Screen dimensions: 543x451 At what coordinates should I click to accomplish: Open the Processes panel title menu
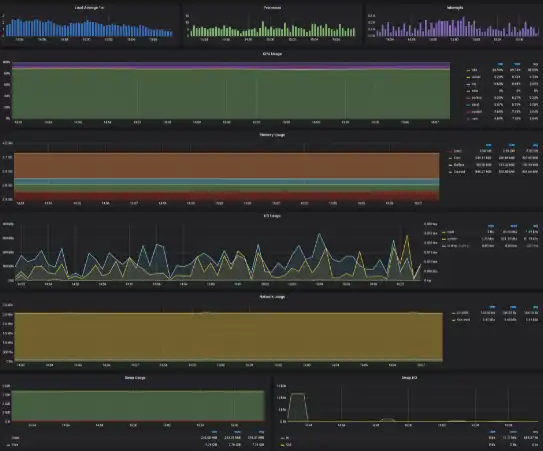pos(272,7)
